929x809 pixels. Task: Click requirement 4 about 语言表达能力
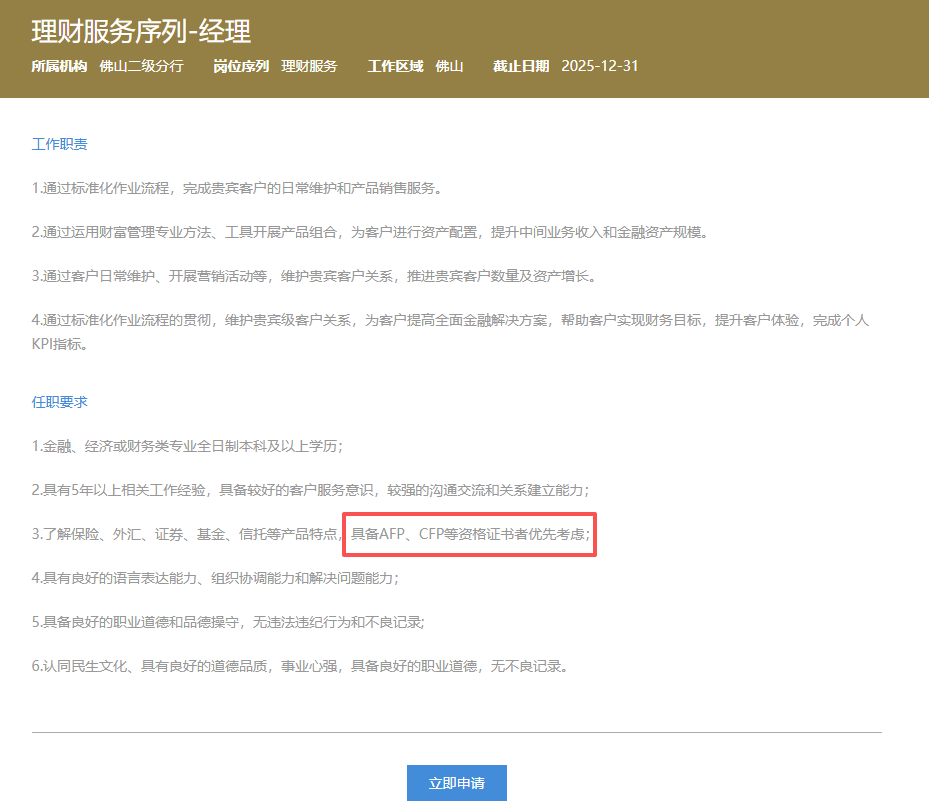215,578
